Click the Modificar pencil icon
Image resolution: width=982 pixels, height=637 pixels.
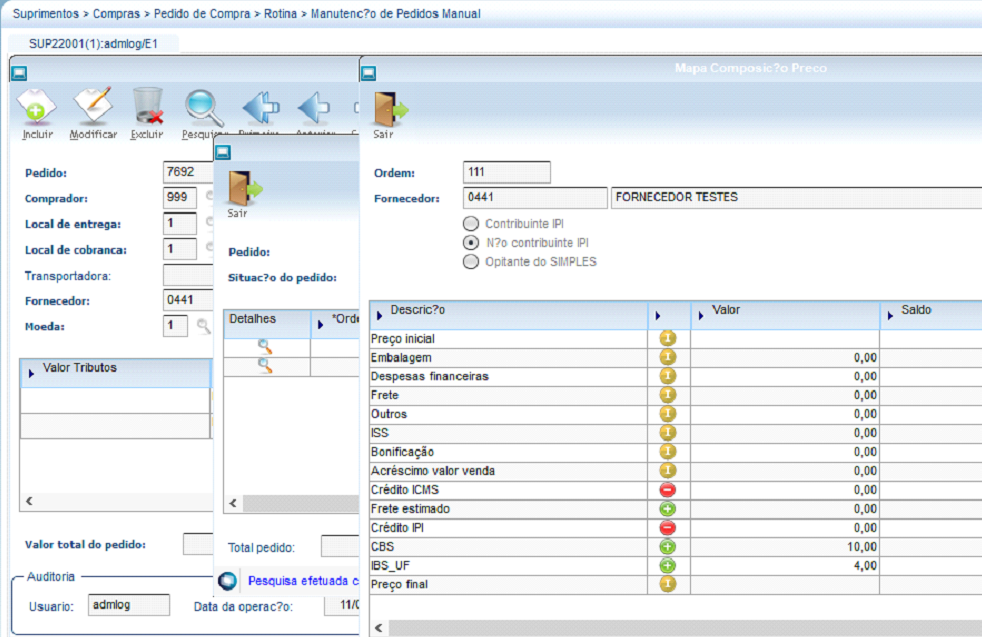93,106
